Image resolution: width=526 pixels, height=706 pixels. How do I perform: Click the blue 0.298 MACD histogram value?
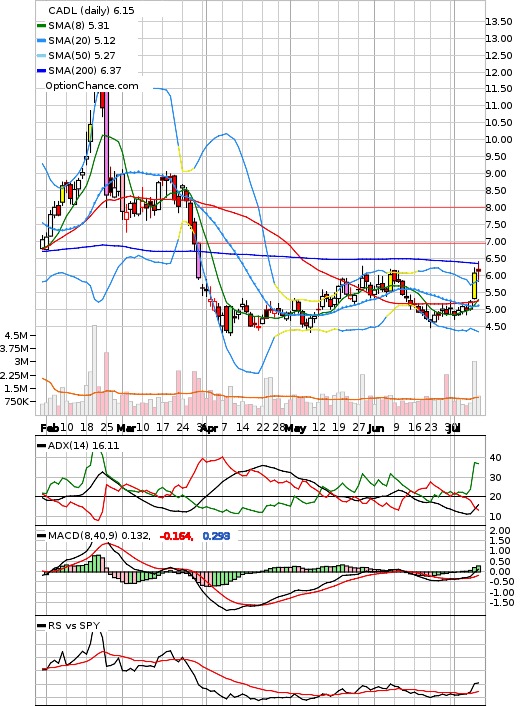(x=216, y=536)
